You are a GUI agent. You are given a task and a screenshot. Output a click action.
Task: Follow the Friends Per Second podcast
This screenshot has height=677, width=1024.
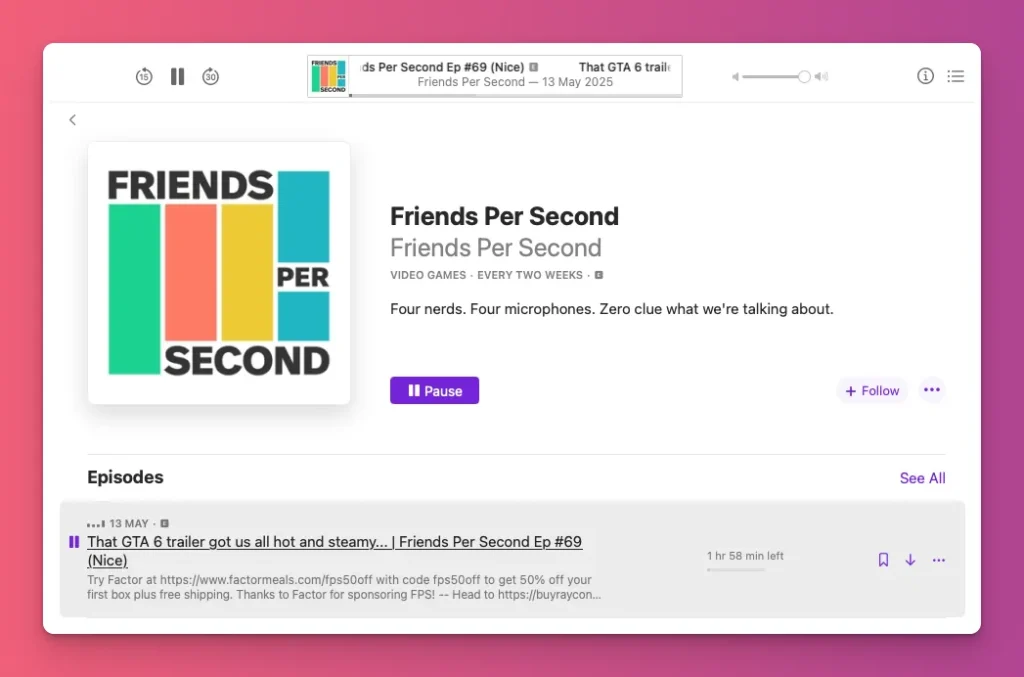(871, 391)
